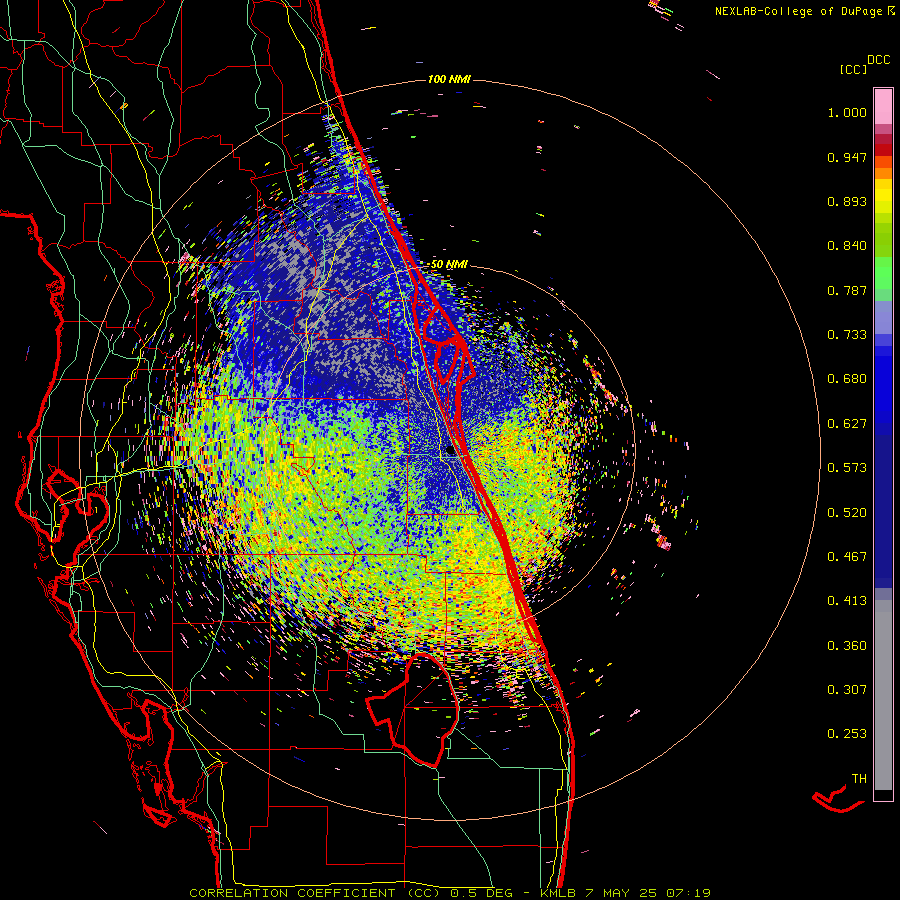Click the 0.5 DEG elevation text
The height and width of the screenshot is (900, 900).
(x=485, y=893)
